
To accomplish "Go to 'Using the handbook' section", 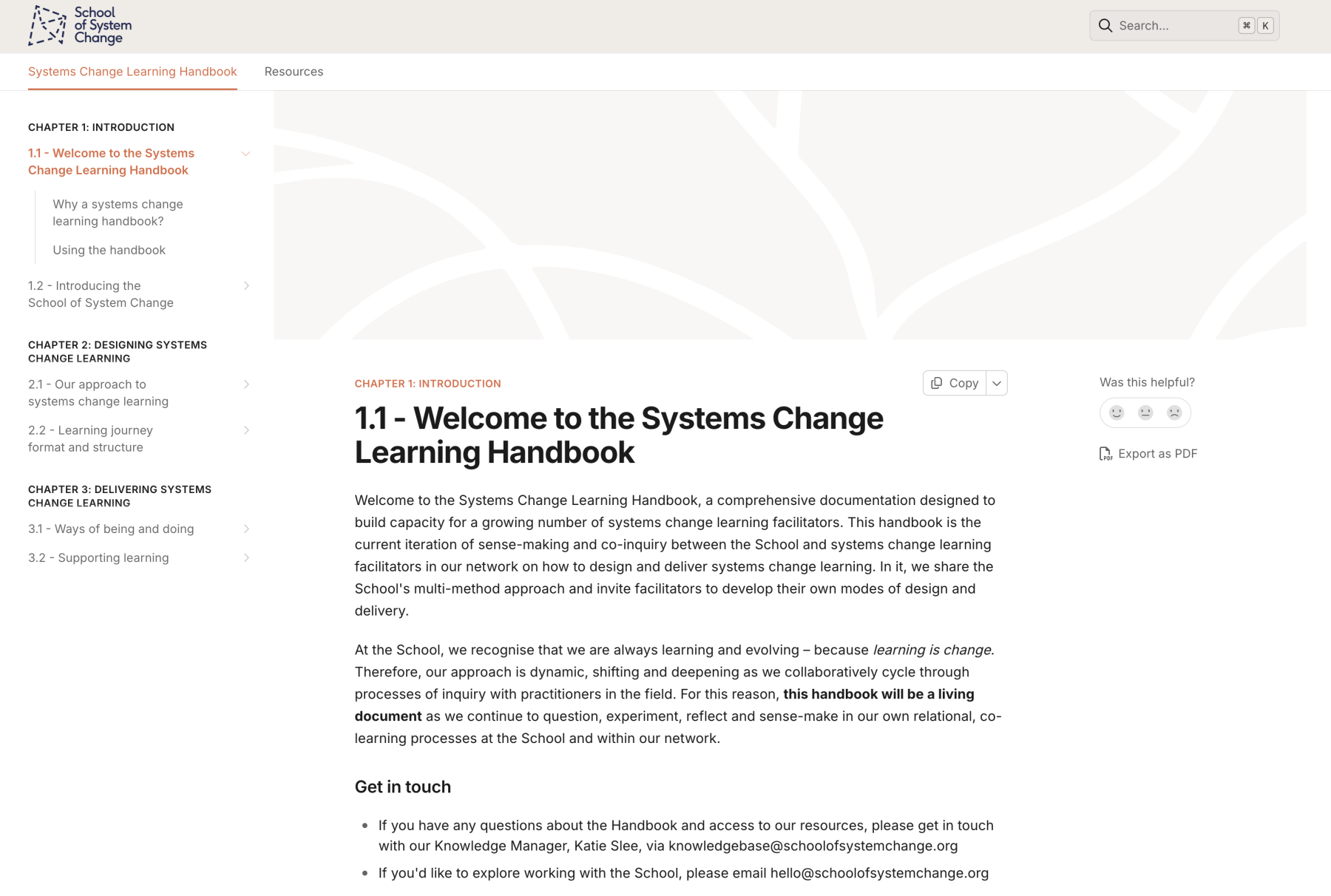I will tap(109, 250).
